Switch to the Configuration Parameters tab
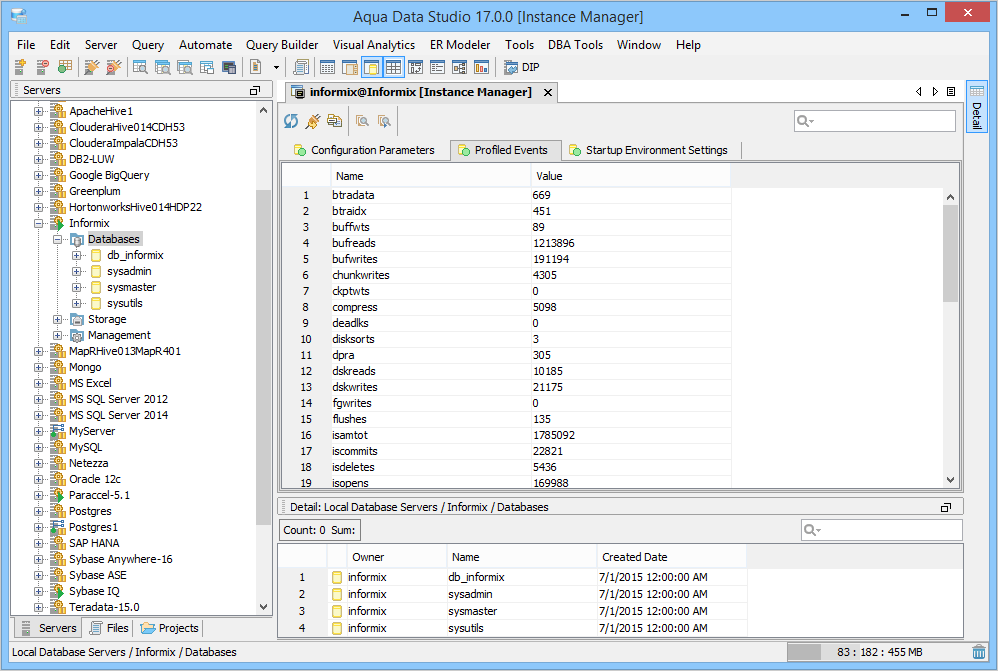998x671 pixels. (x=364, y=150)
